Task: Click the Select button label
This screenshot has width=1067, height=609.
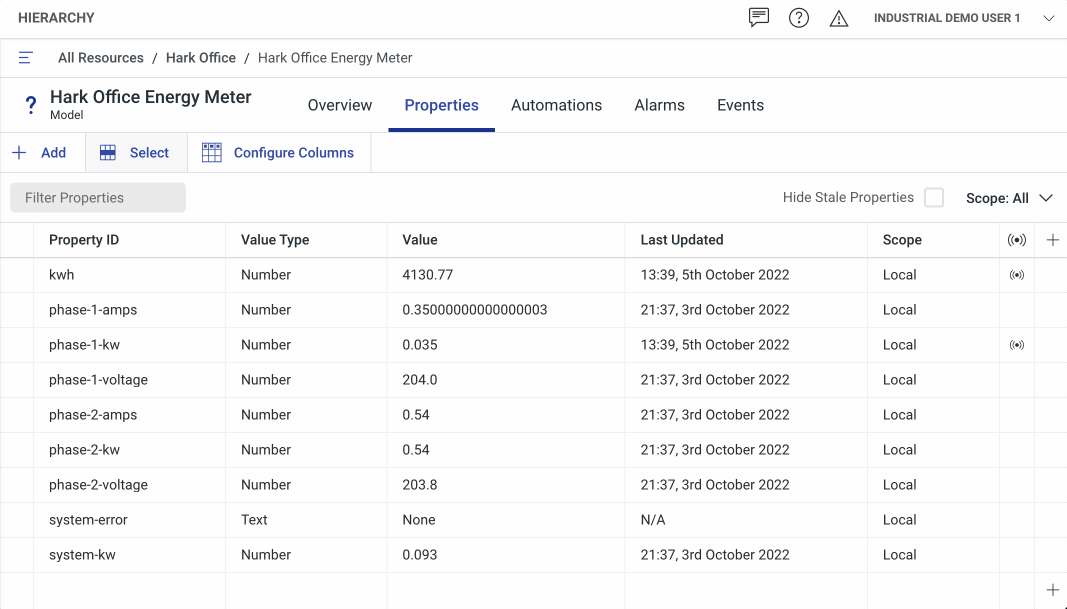Action: click(149, 153)
